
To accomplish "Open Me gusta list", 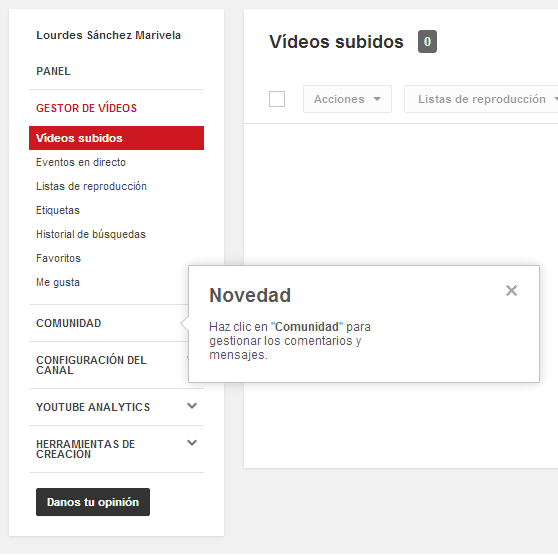I will [58, 282].
